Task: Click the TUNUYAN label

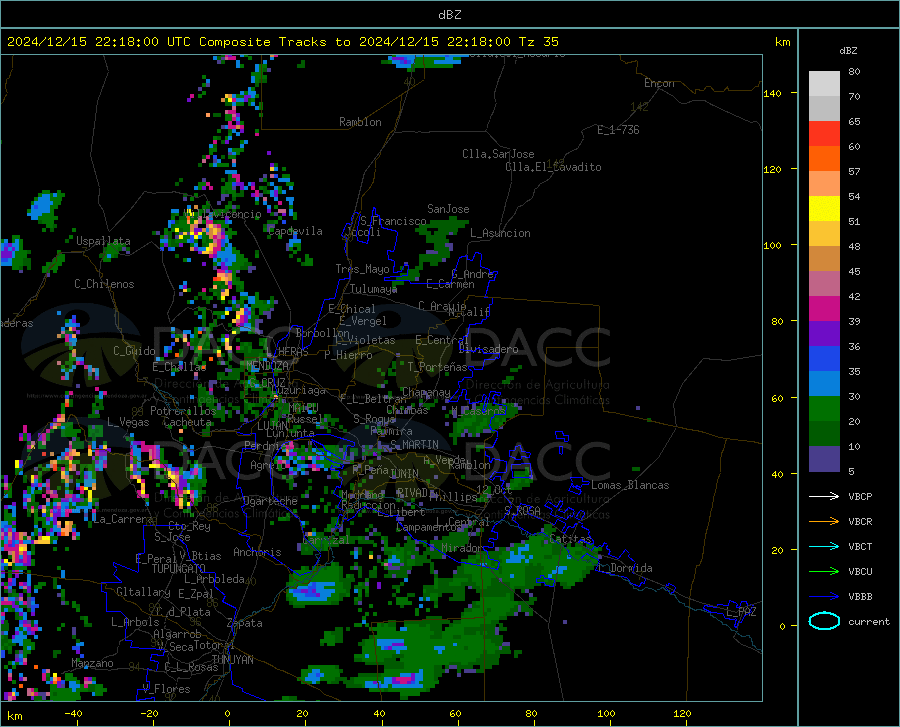Action: point(232,659)
